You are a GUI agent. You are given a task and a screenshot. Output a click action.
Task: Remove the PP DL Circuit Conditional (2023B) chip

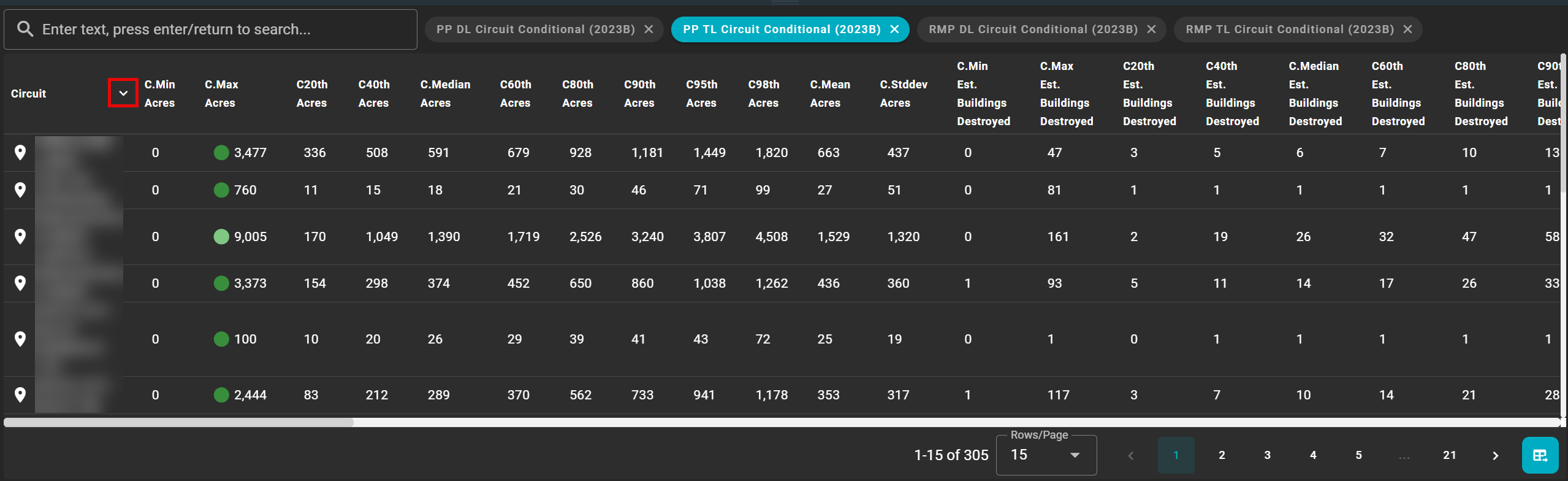(x=649, y=29)
